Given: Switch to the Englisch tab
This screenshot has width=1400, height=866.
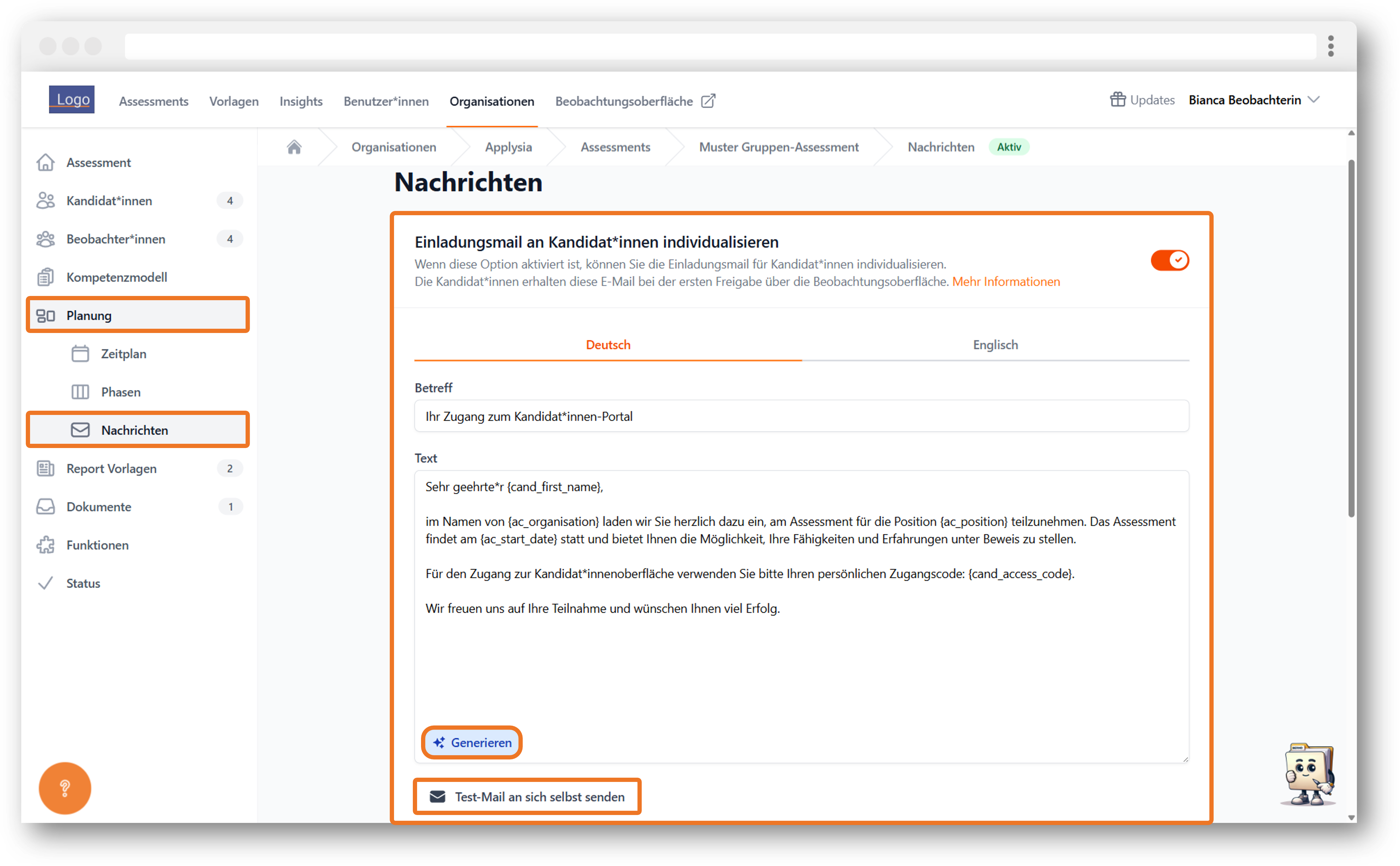Looking at the screenshot, I should point(996,345).
